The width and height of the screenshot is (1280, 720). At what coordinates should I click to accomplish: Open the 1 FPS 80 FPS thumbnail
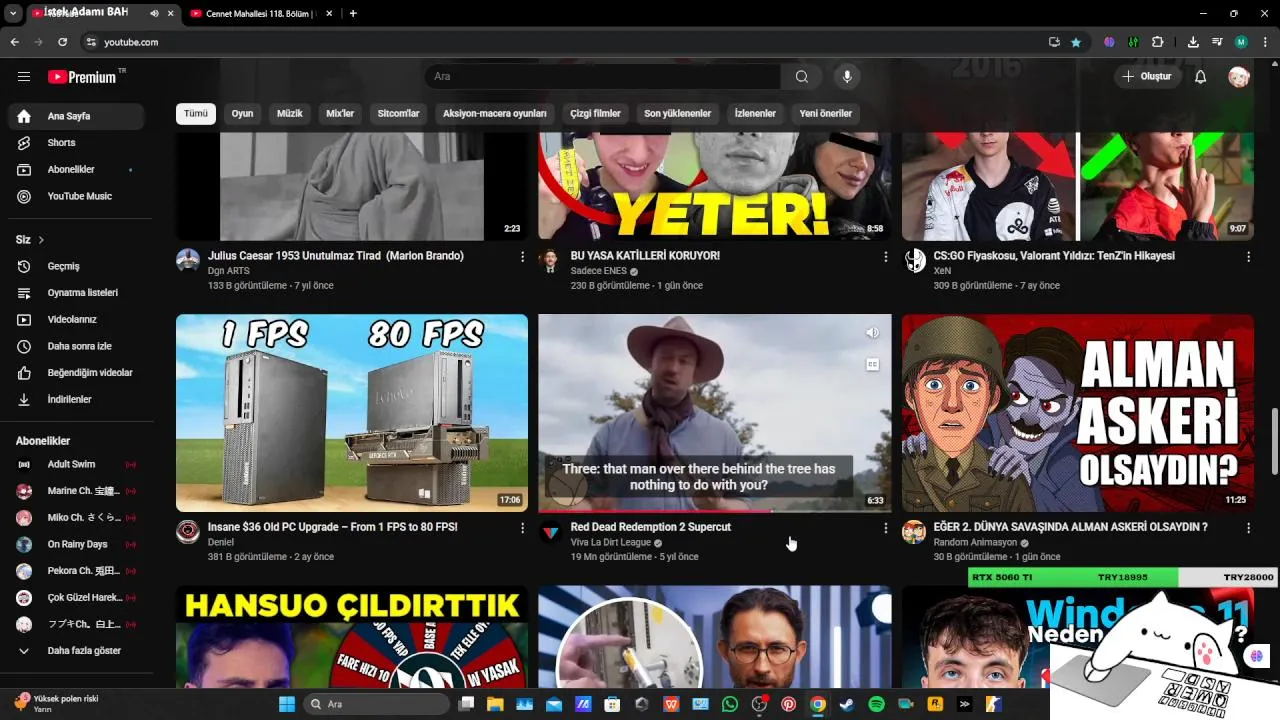click(x=352, y=413)
